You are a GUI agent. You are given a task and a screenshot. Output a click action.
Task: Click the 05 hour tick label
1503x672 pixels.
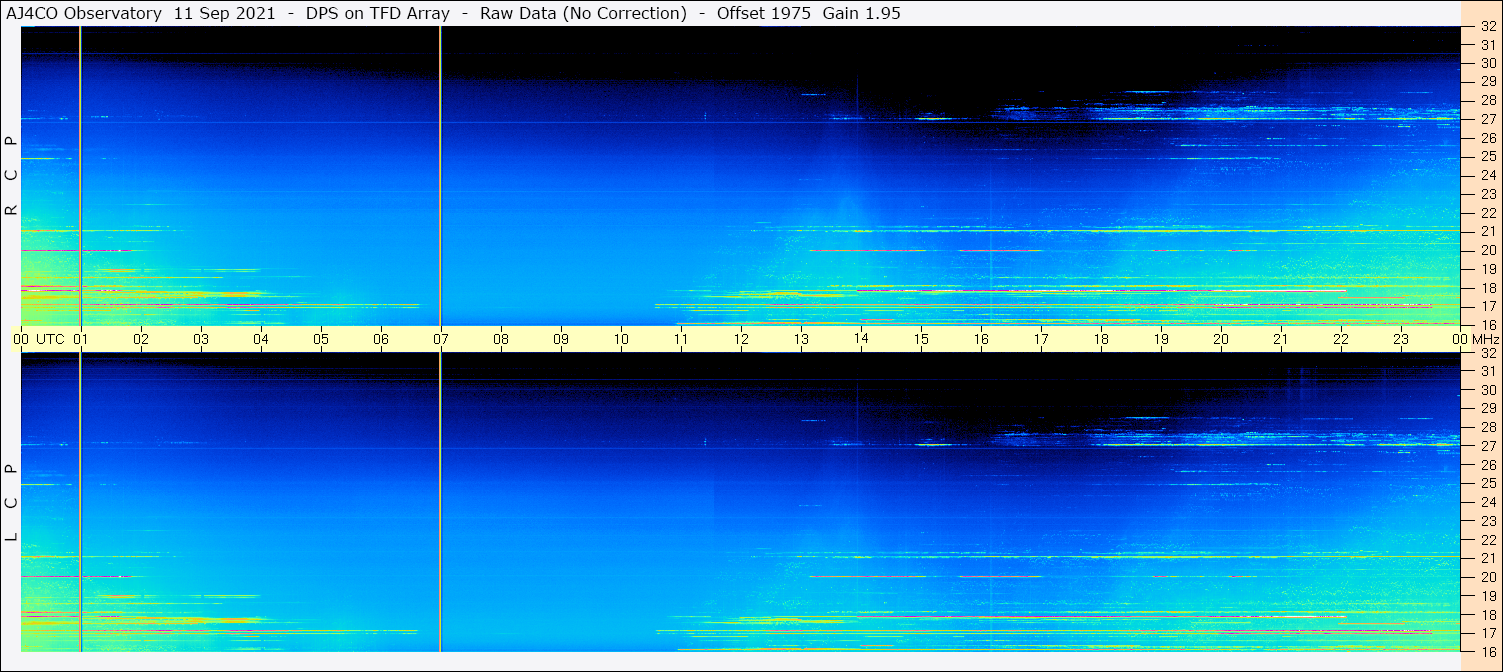321,339
